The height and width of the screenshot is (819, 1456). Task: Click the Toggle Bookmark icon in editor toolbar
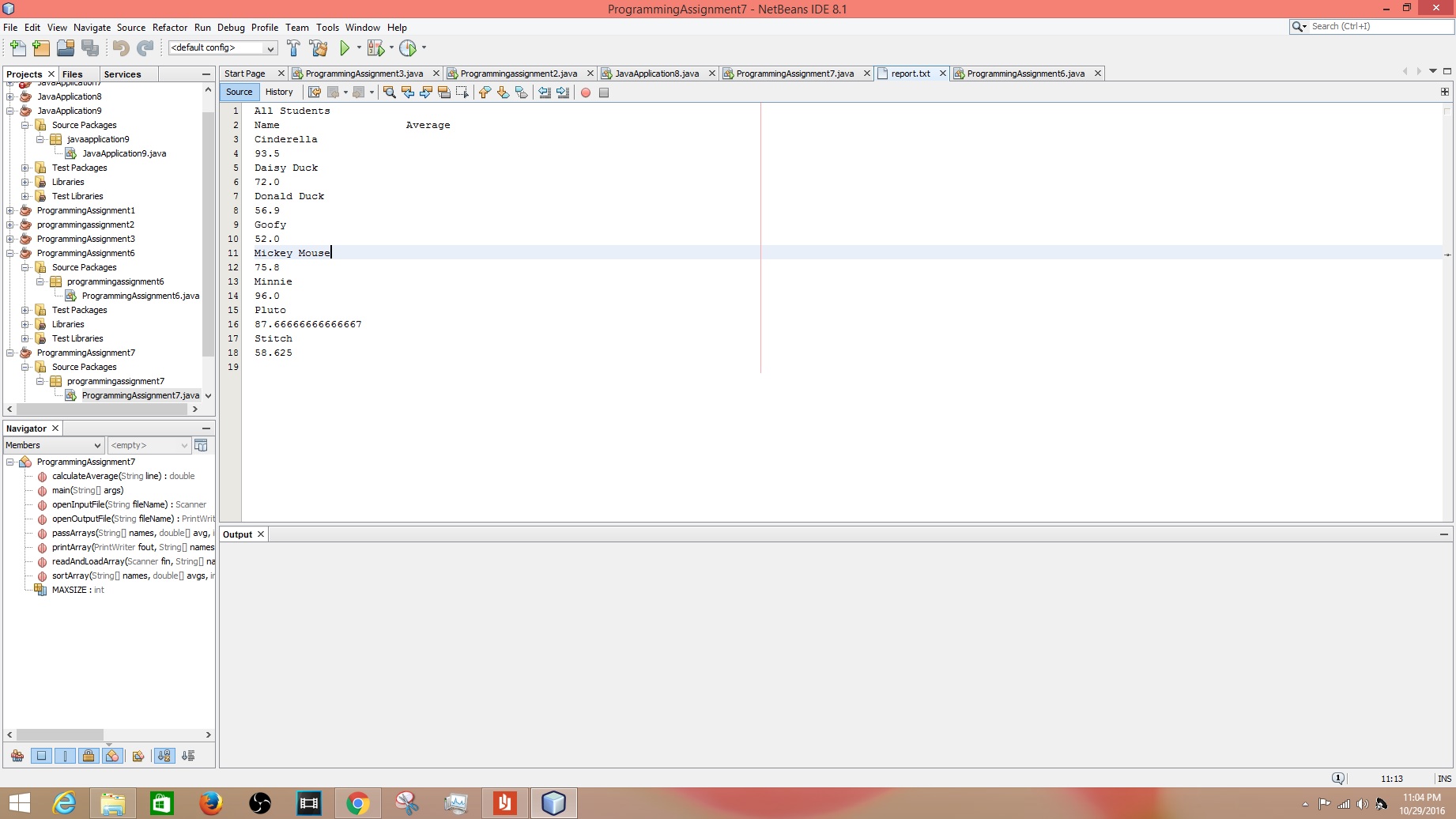[522, 92]
